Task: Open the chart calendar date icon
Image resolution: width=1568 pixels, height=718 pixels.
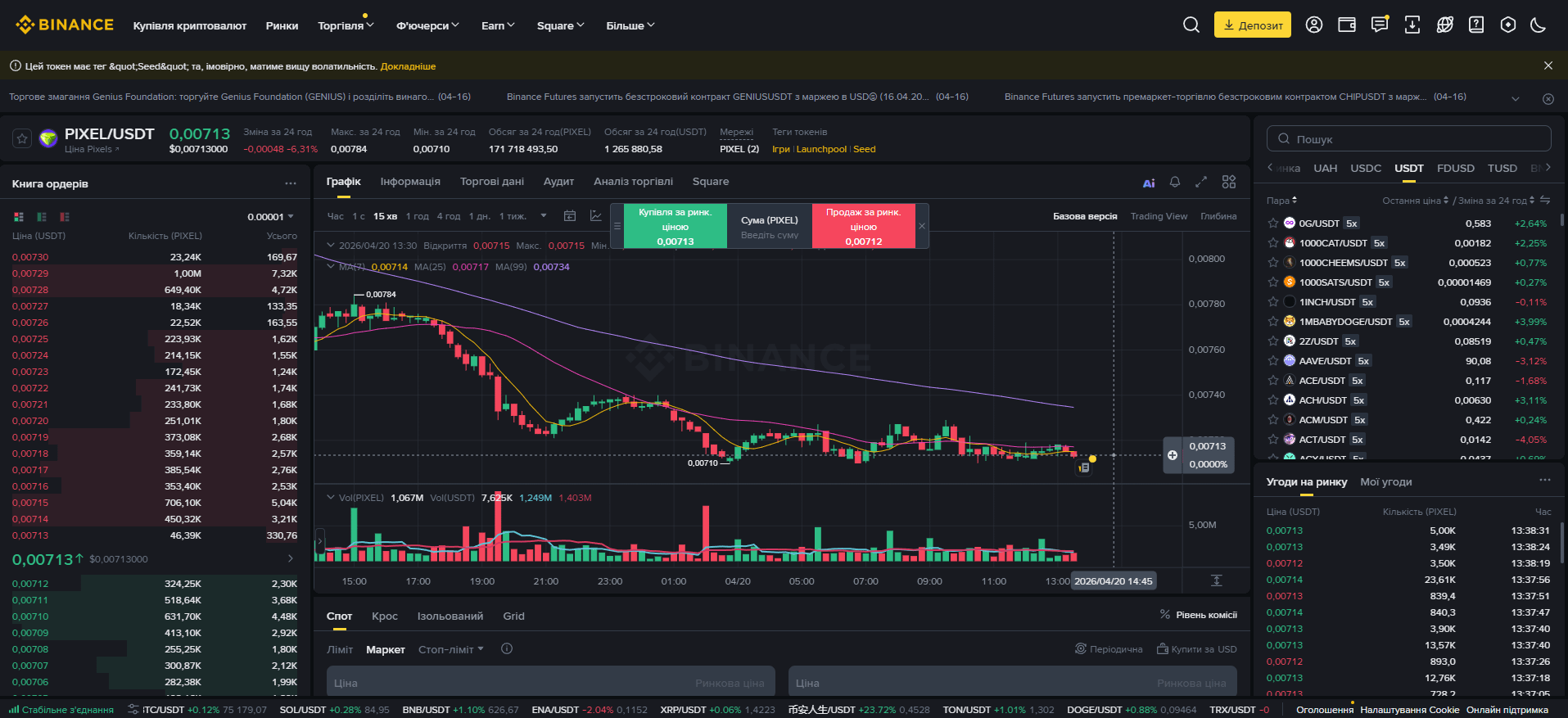Action: click(570, 216)
